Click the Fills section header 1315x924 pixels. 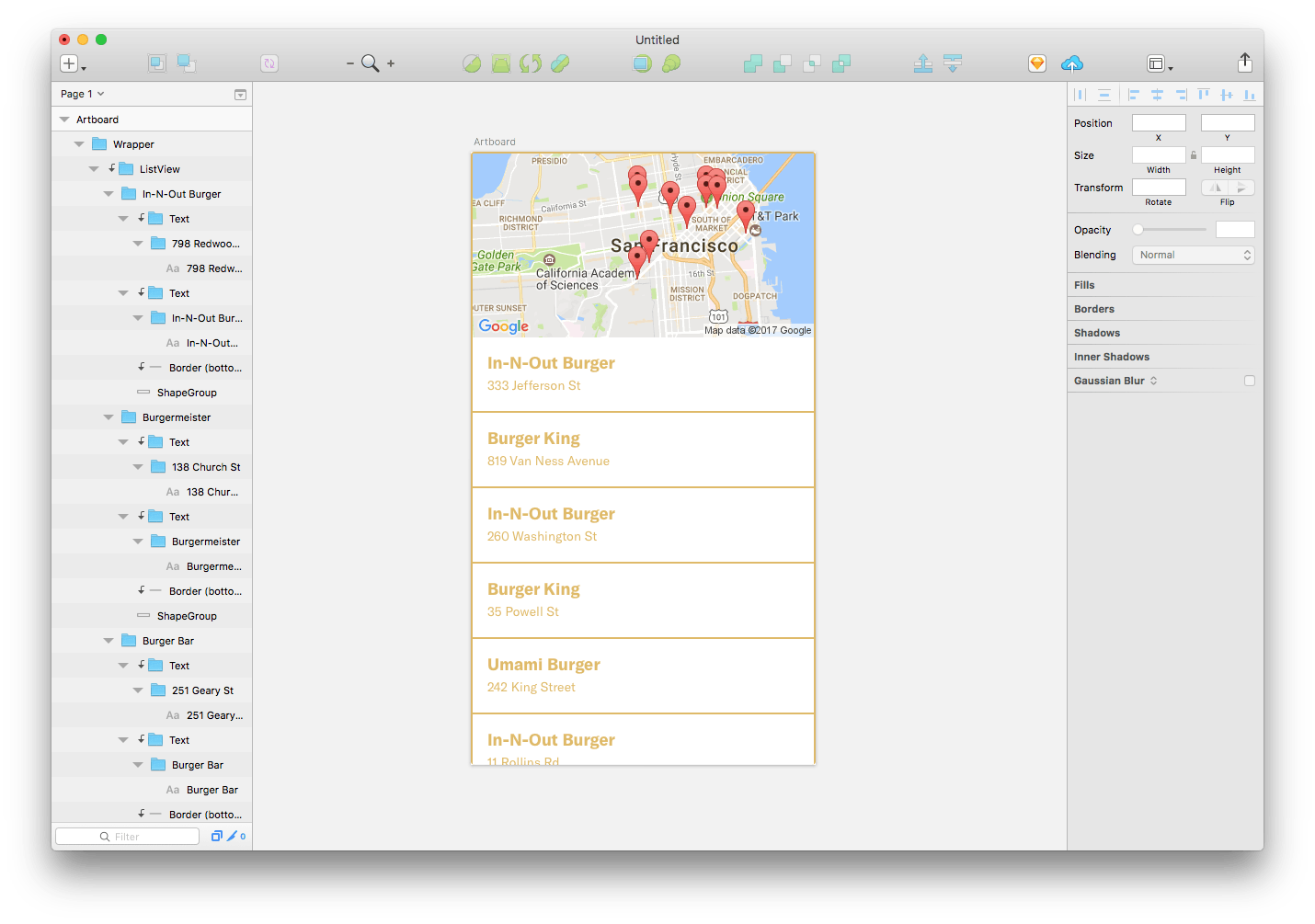(x=1084, y=285)
